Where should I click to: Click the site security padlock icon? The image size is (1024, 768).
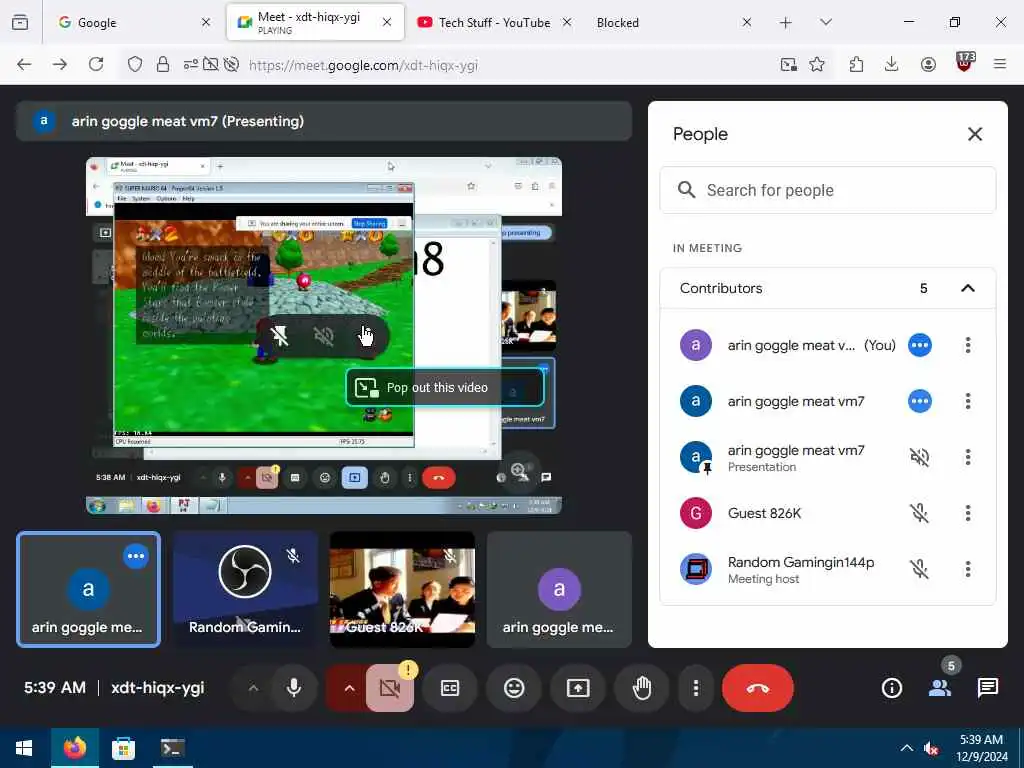coord(163,64)
